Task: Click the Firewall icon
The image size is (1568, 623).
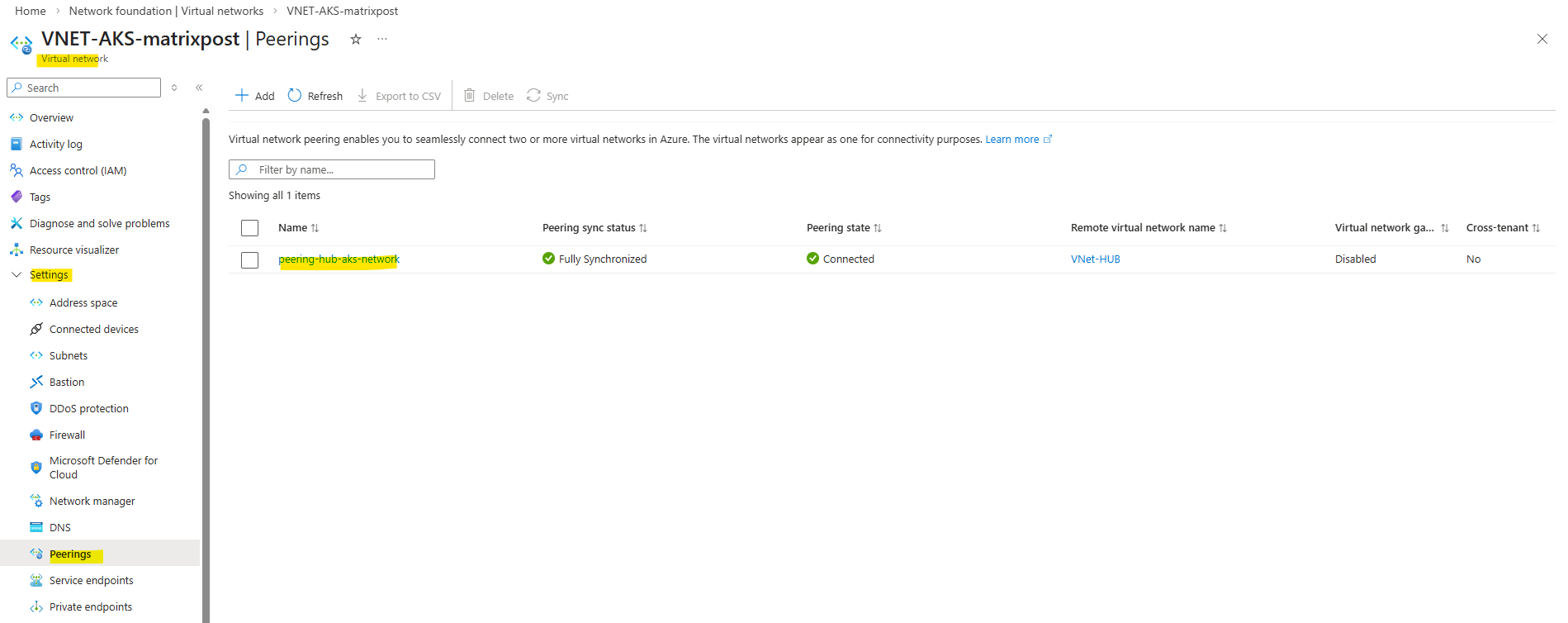Action: [x=36, y=435]
